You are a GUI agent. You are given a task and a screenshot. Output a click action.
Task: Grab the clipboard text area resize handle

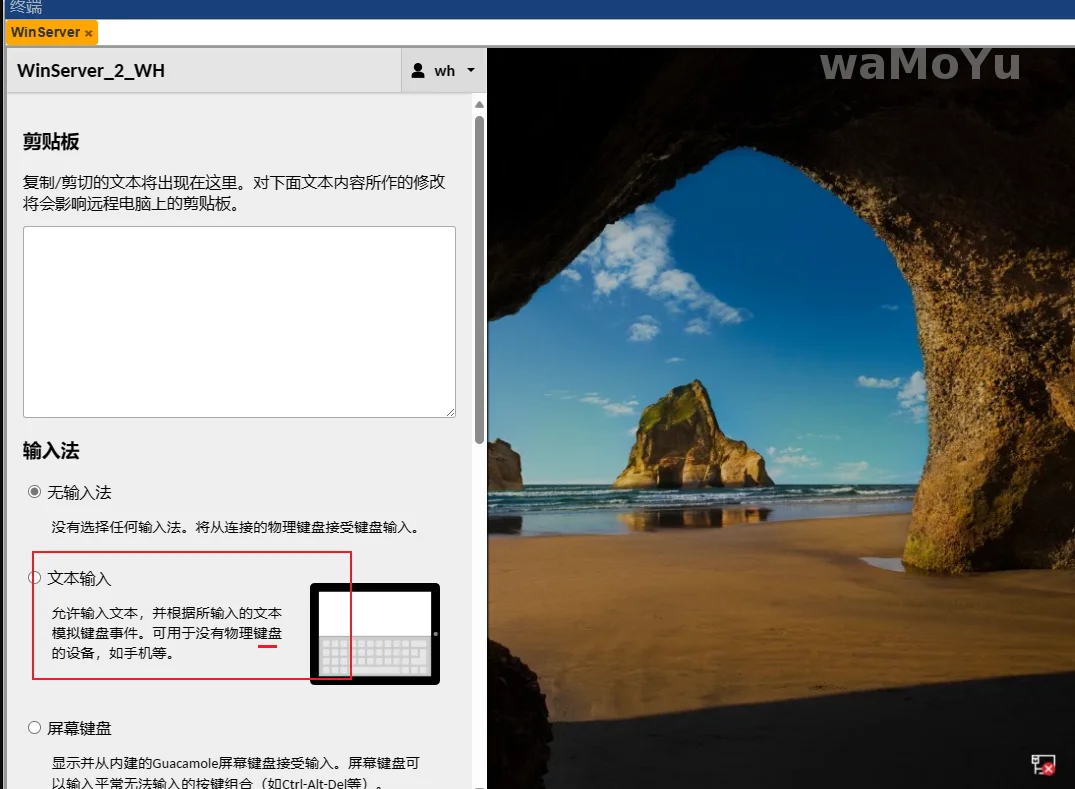(450, 411)
